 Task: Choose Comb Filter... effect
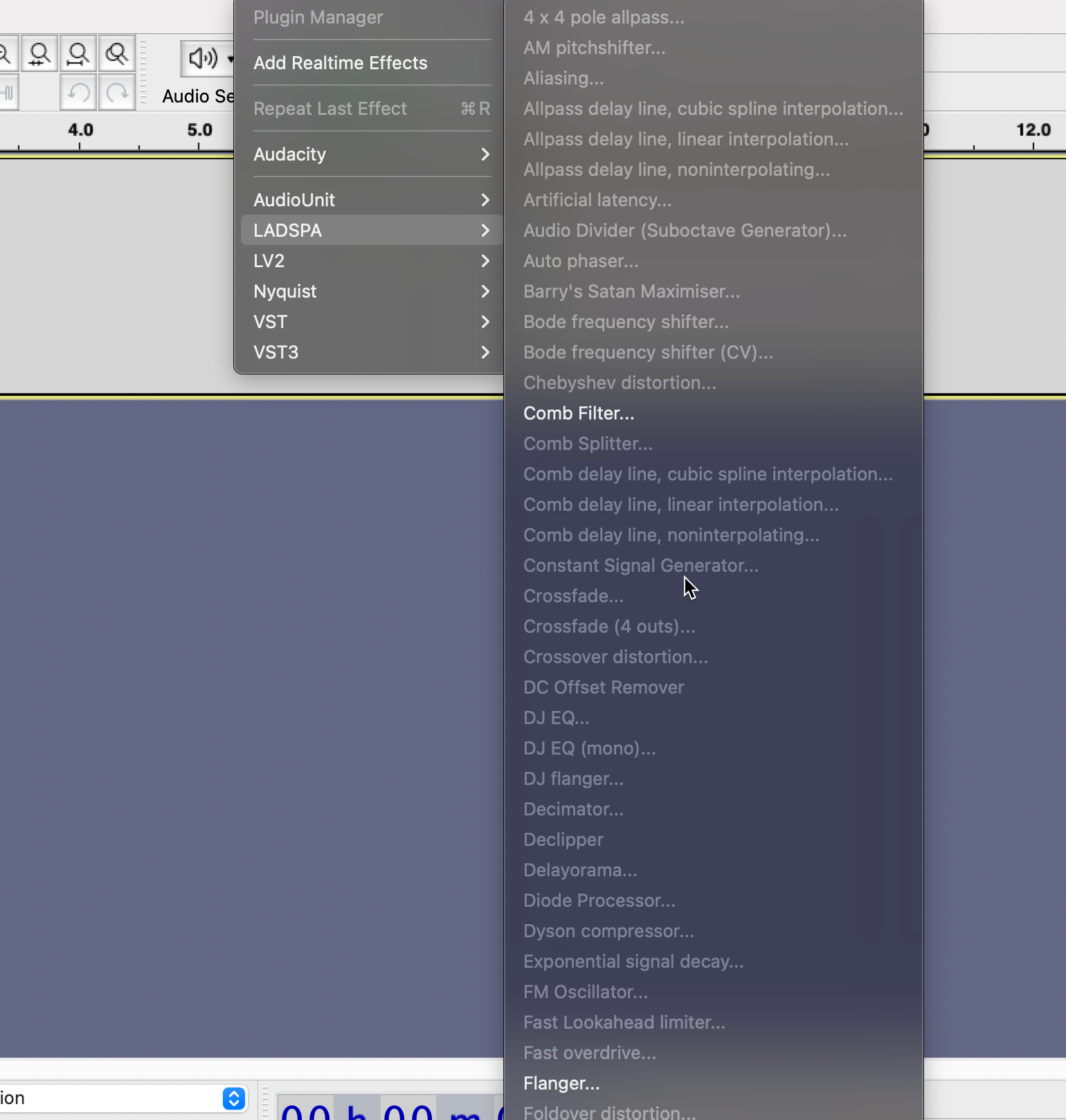(714, 413)
